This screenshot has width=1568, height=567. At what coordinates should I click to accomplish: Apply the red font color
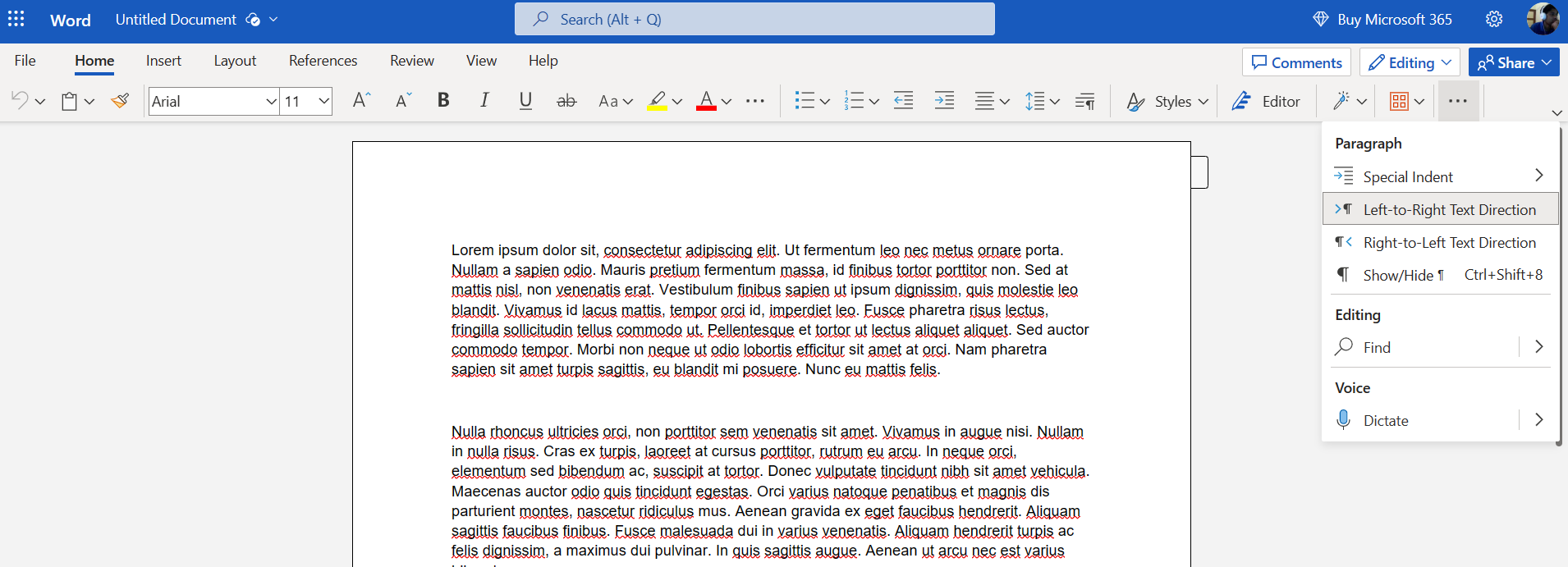706,101
